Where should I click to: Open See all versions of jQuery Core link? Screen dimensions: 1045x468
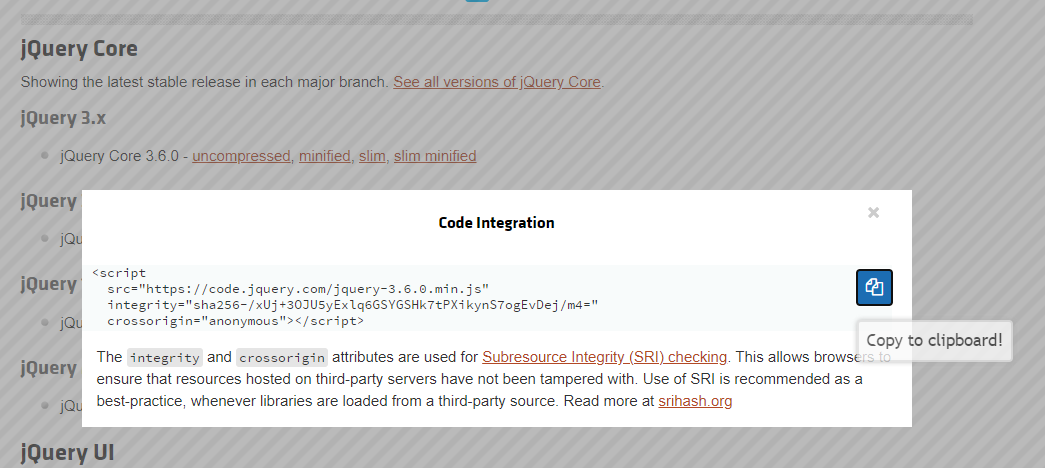[497, 82]
